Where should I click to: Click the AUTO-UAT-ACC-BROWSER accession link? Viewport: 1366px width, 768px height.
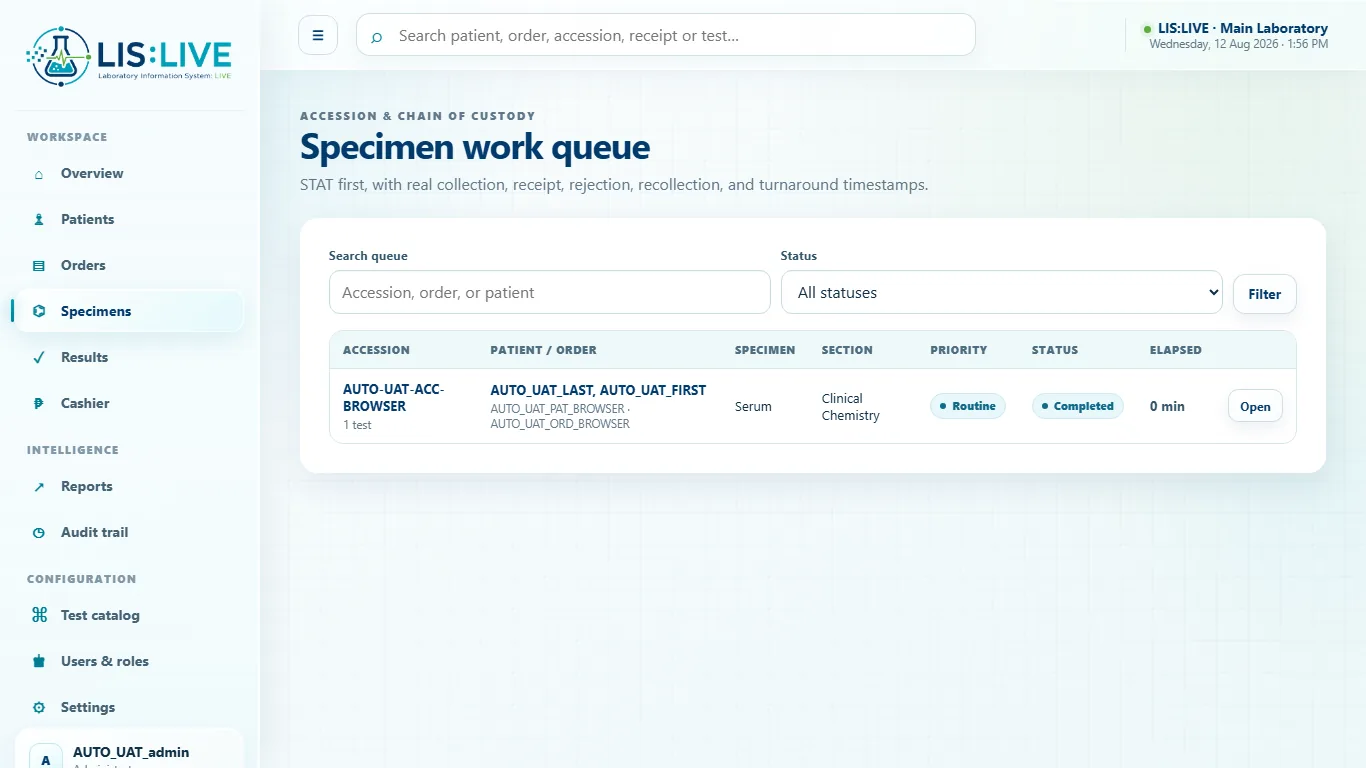pos(393,398)
